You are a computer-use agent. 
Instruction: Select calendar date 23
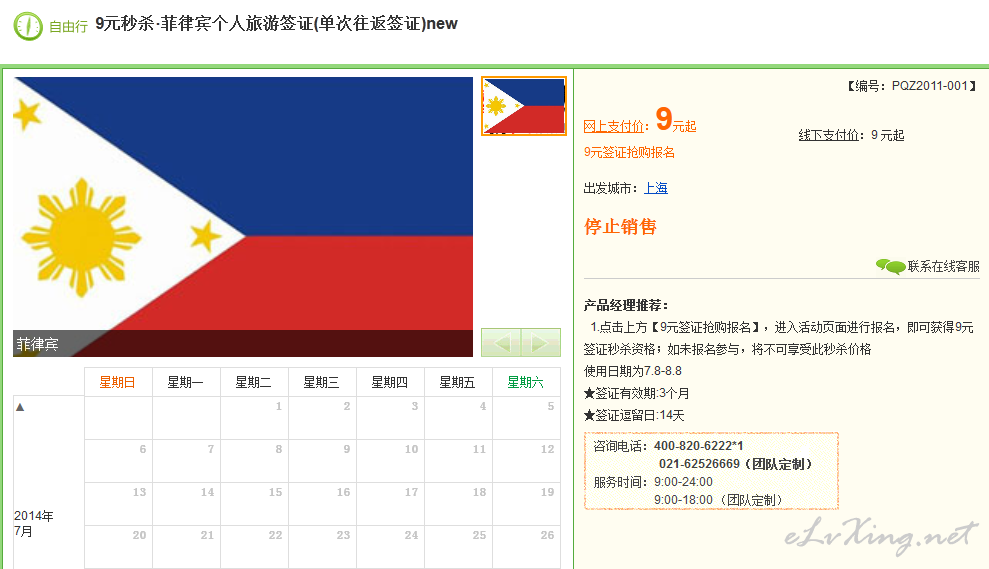(322, 547)
